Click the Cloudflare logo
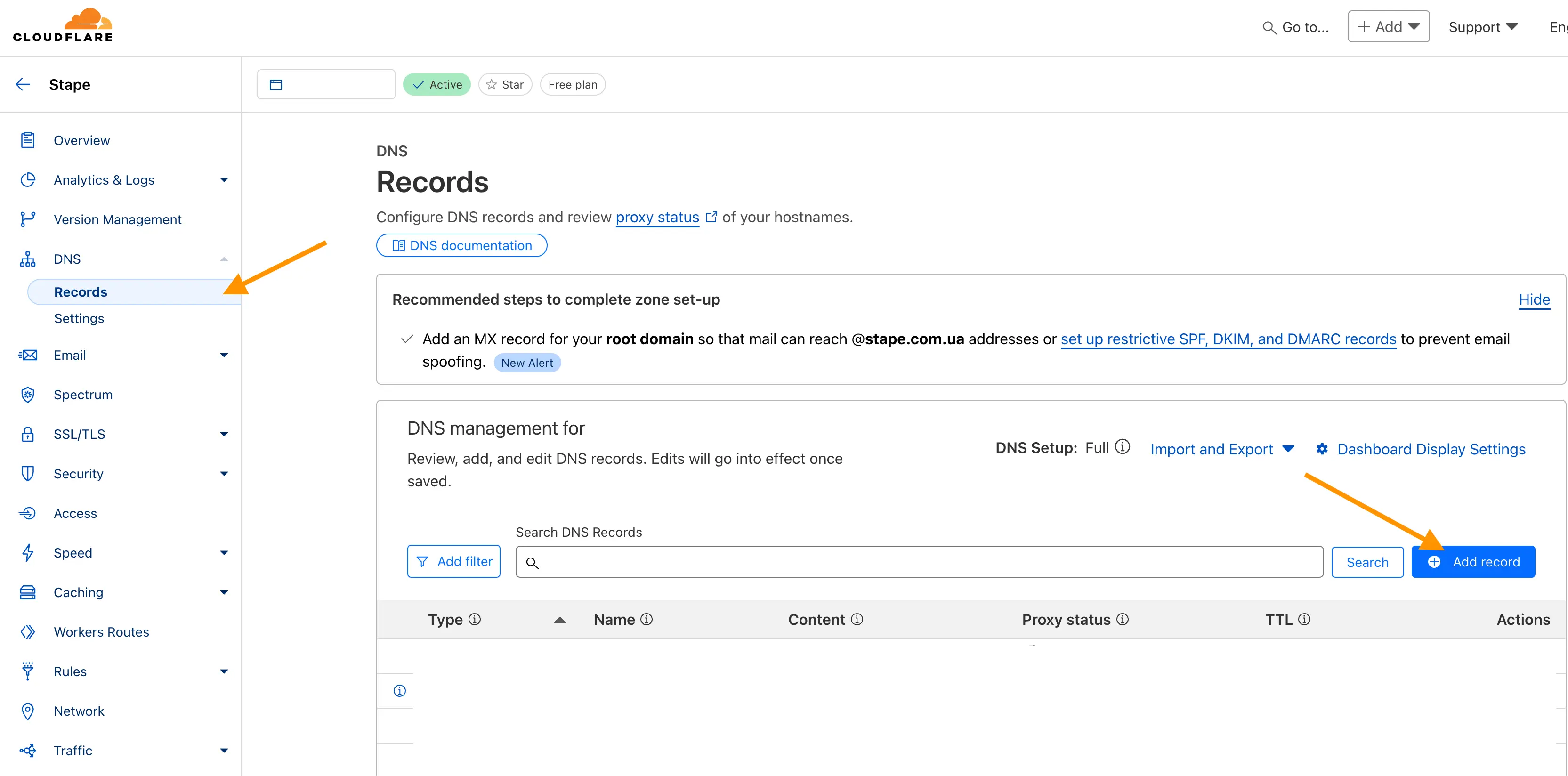 (x=63, y=25)
